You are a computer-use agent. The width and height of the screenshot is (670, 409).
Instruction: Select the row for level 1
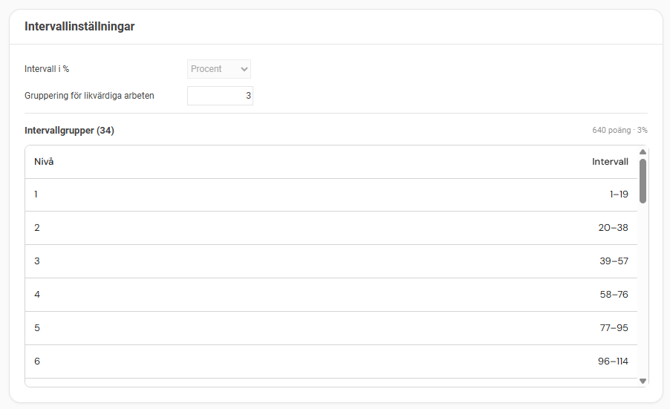[x=330, y=195]
